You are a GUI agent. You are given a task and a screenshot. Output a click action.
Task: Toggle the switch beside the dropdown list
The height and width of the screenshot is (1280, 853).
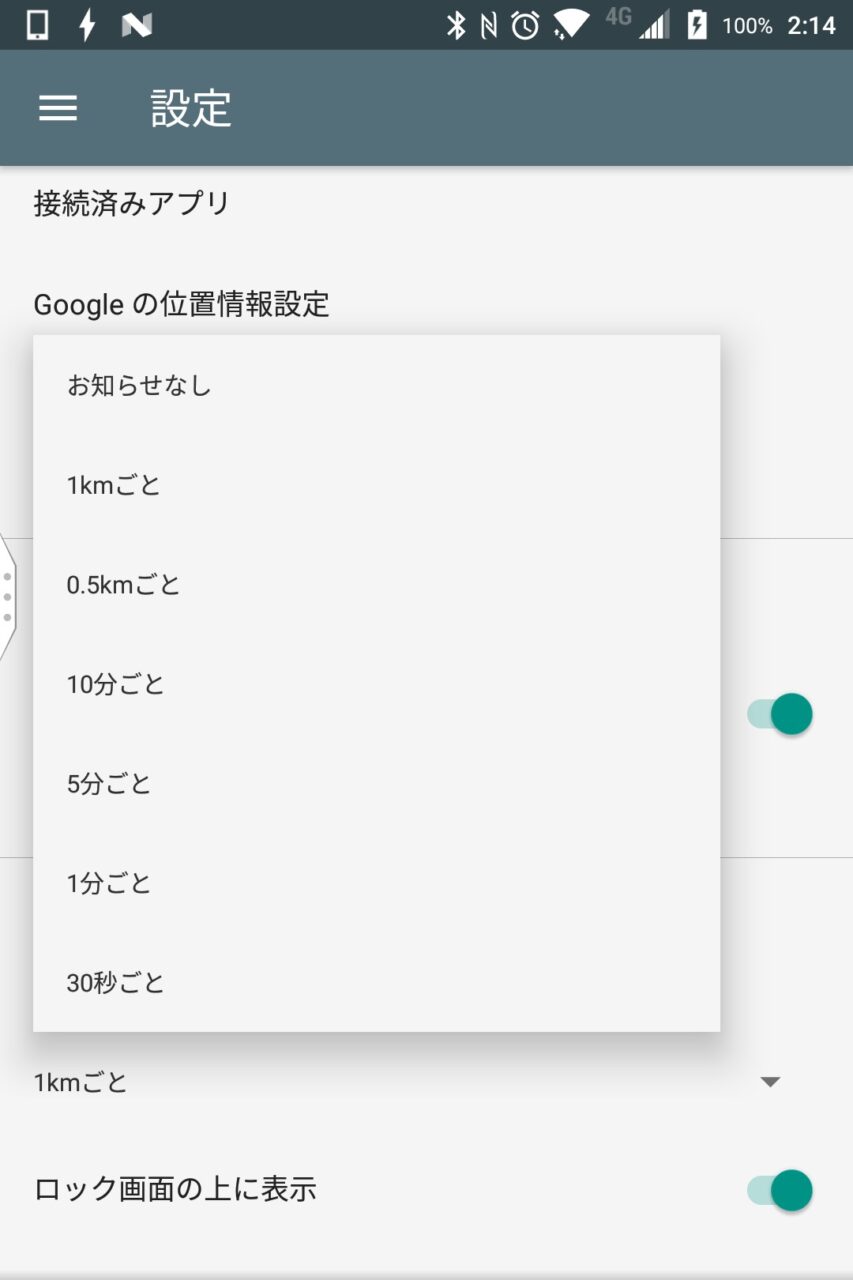pos(780,714)
